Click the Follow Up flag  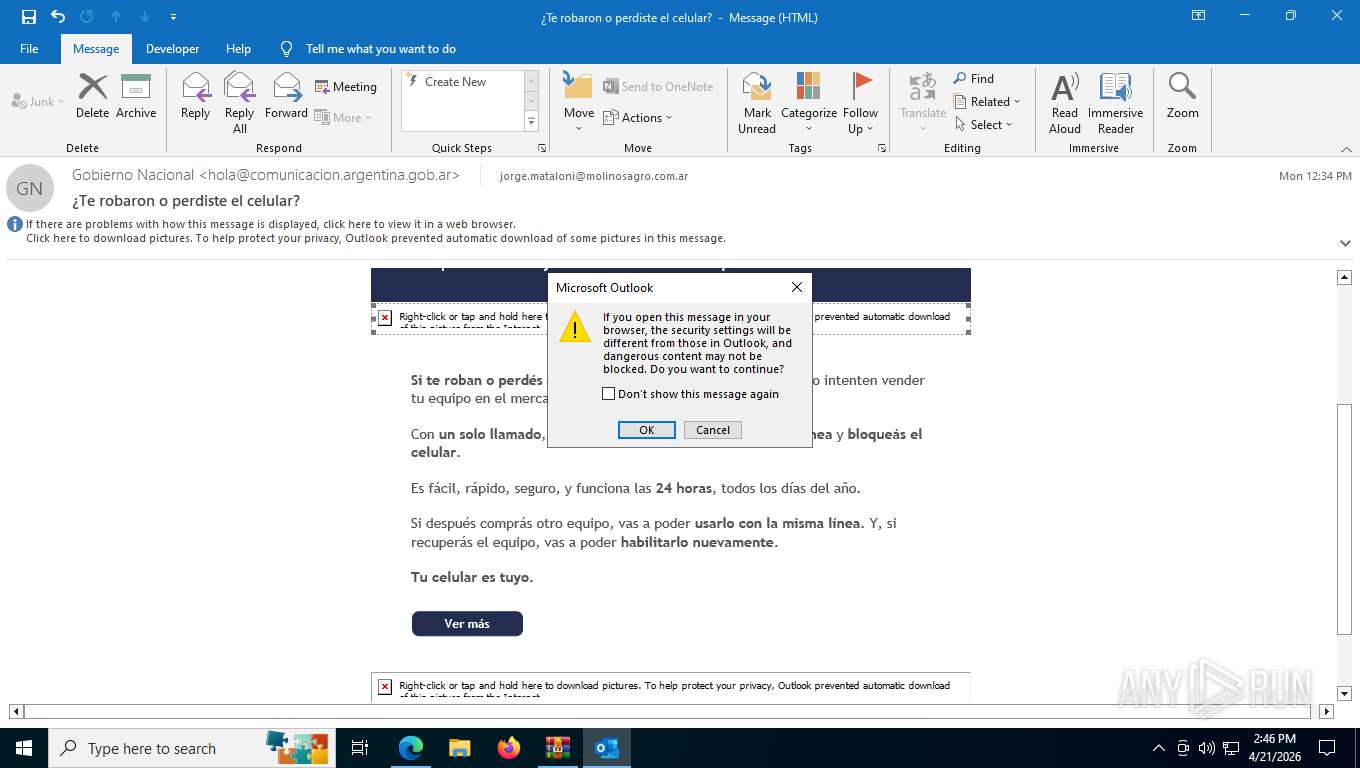pyautogui.click(x=860, y=103)
